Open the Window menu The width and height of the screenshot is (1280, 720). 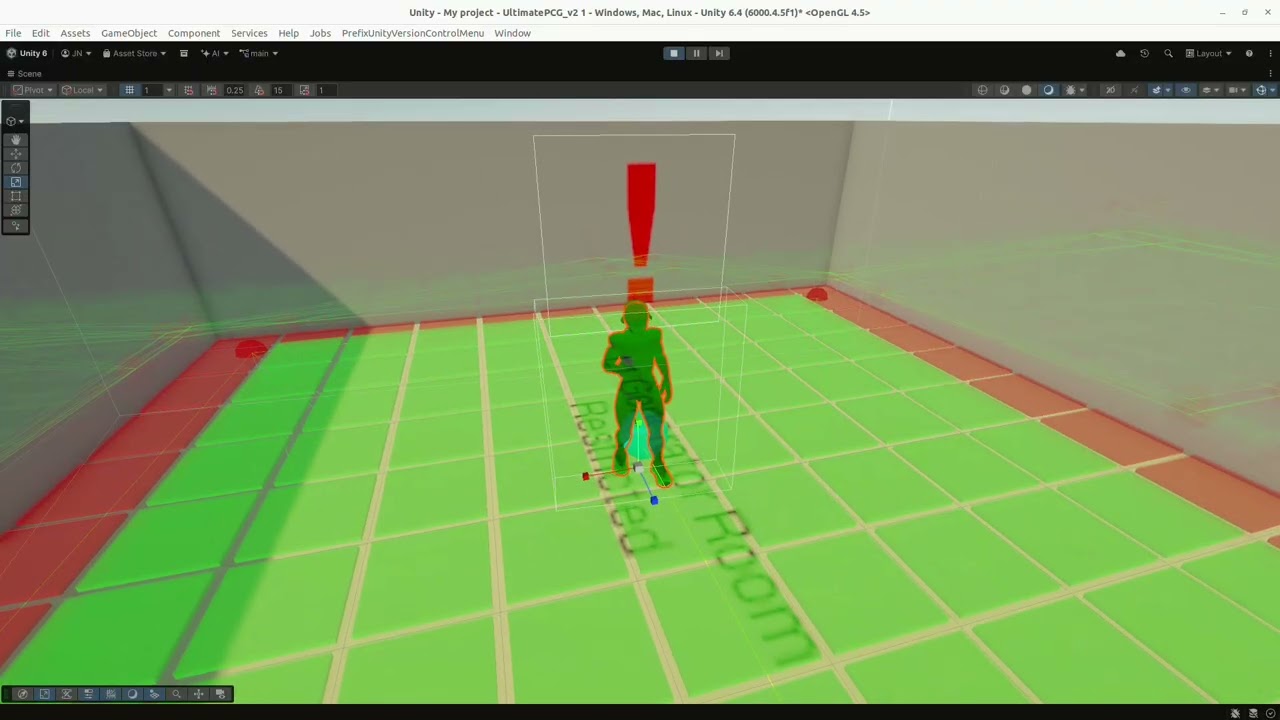[x=512, y=33]
